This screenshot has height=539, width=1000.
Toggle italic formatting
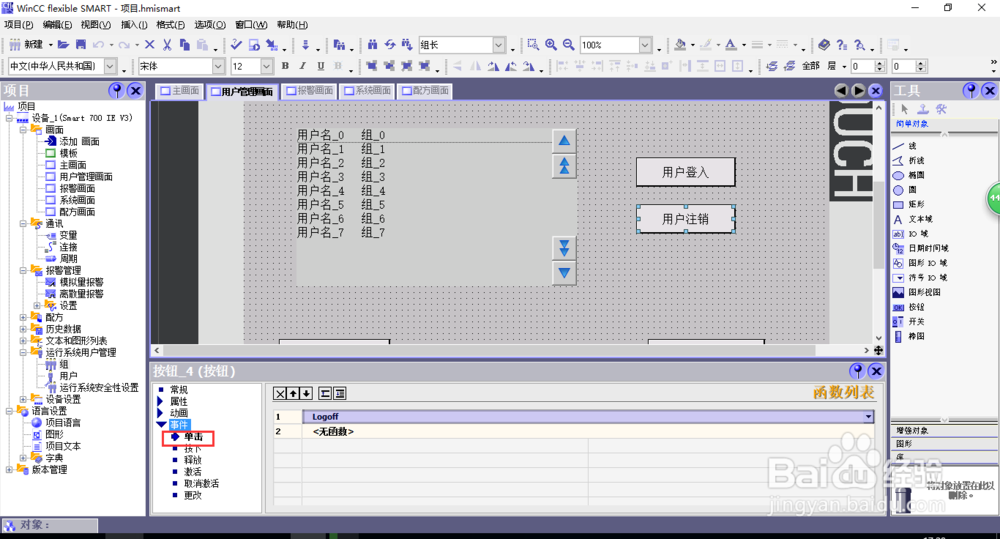pos(303,66)
